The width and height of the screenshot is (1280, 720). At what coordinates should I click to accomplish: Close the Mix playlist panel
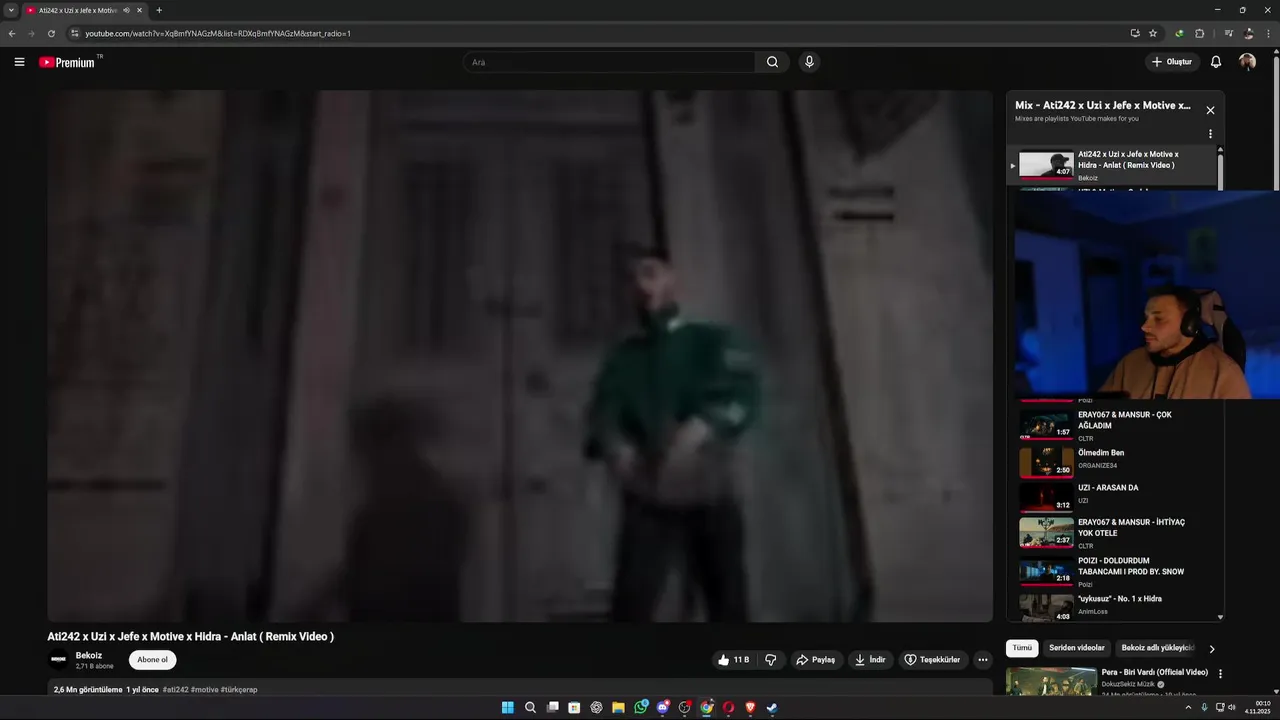click(x=1210, y=110)
